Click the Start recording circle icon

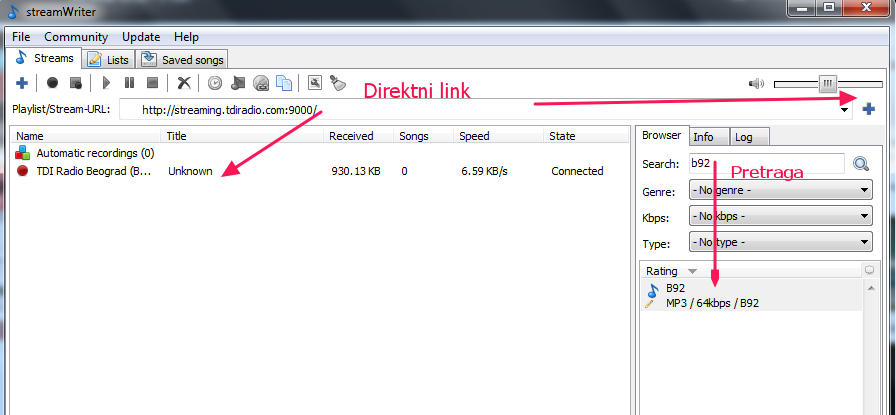coord(53,83)
